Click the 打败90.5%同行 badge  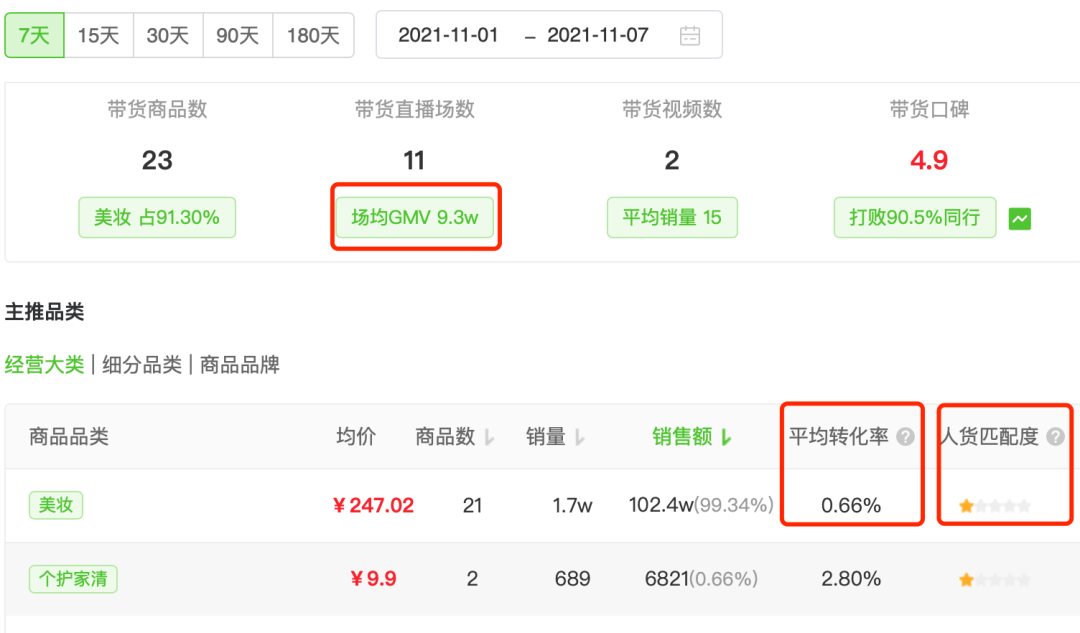[x=914, y=217]
